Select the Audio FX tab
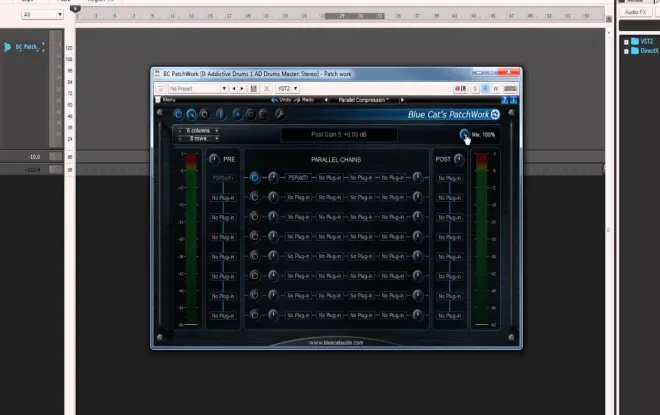 tap(635, 12)
